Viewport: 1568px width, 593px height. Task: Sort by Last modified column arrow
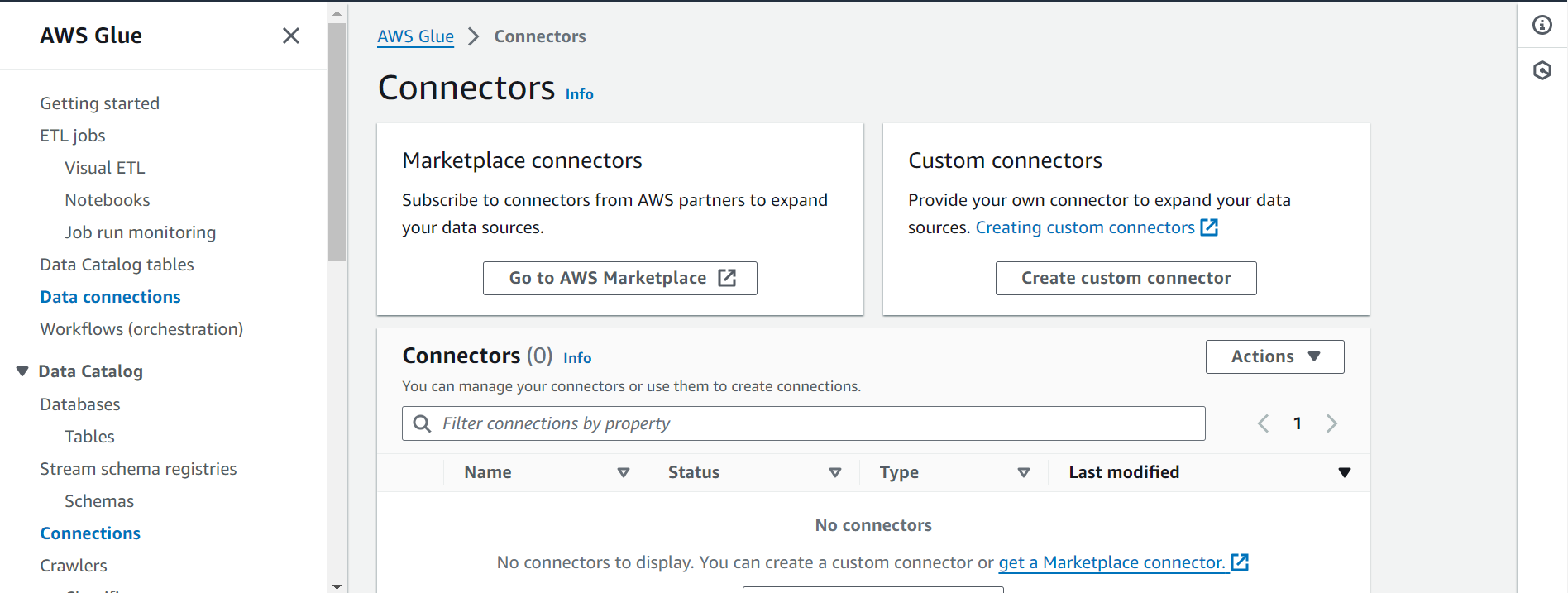(1345, 472)
